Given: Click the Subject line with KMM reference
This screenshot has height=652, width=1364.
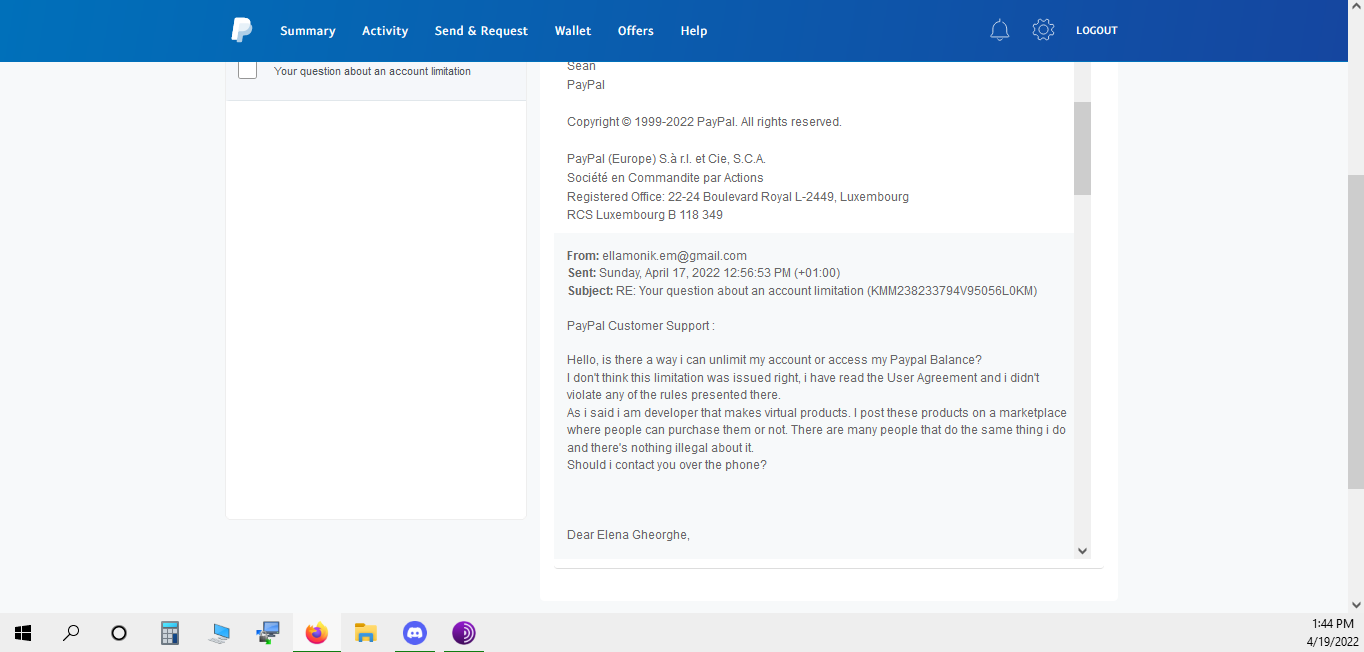Looking at the screenshot, I should click(x=802, y=291).
